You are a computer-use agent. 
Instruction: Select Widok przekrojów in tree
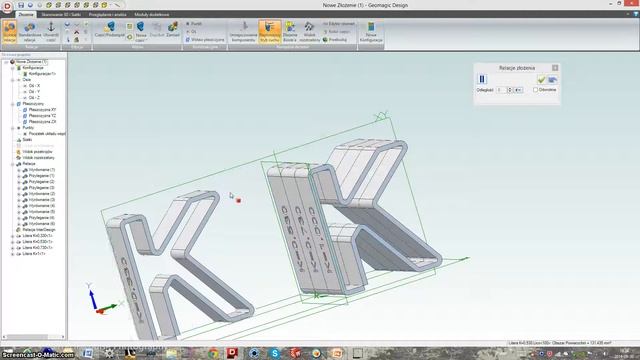pyautogui.click(x=37, y=152)
